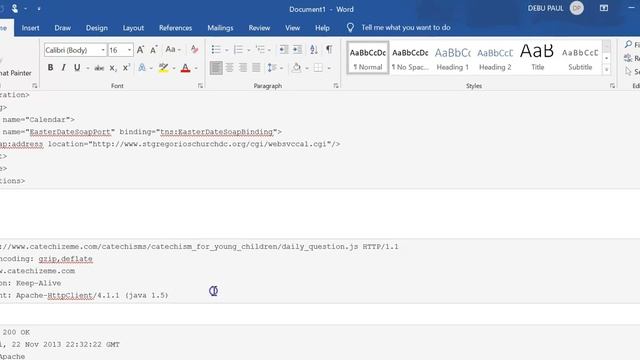Open Change Case options
640x360 pixels.
click(x=173, y=50)
